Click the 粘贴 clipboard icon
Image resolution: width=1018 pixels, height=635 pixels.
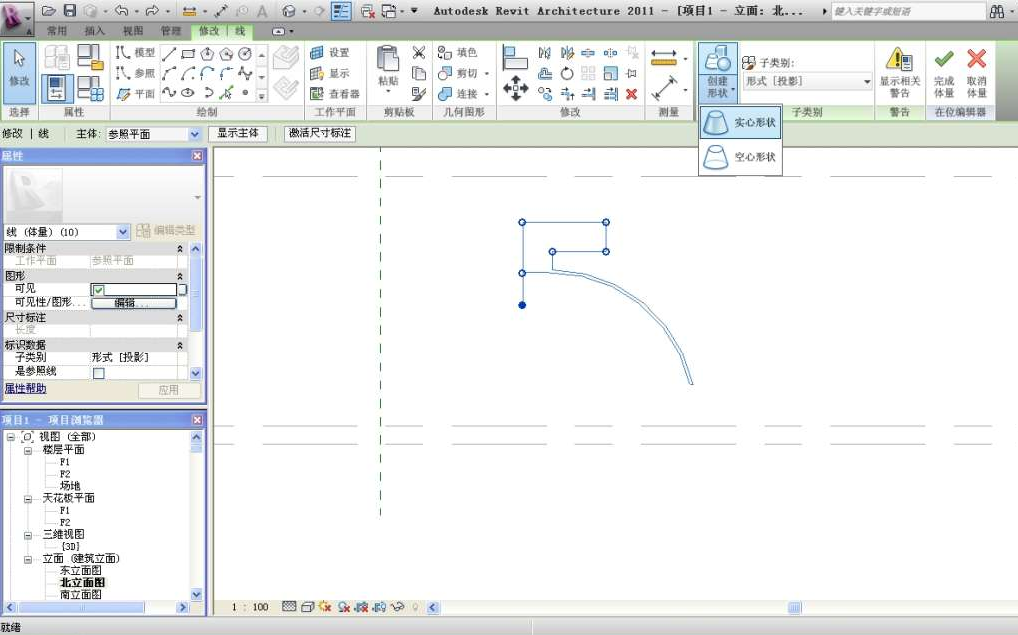coord(387,60)
